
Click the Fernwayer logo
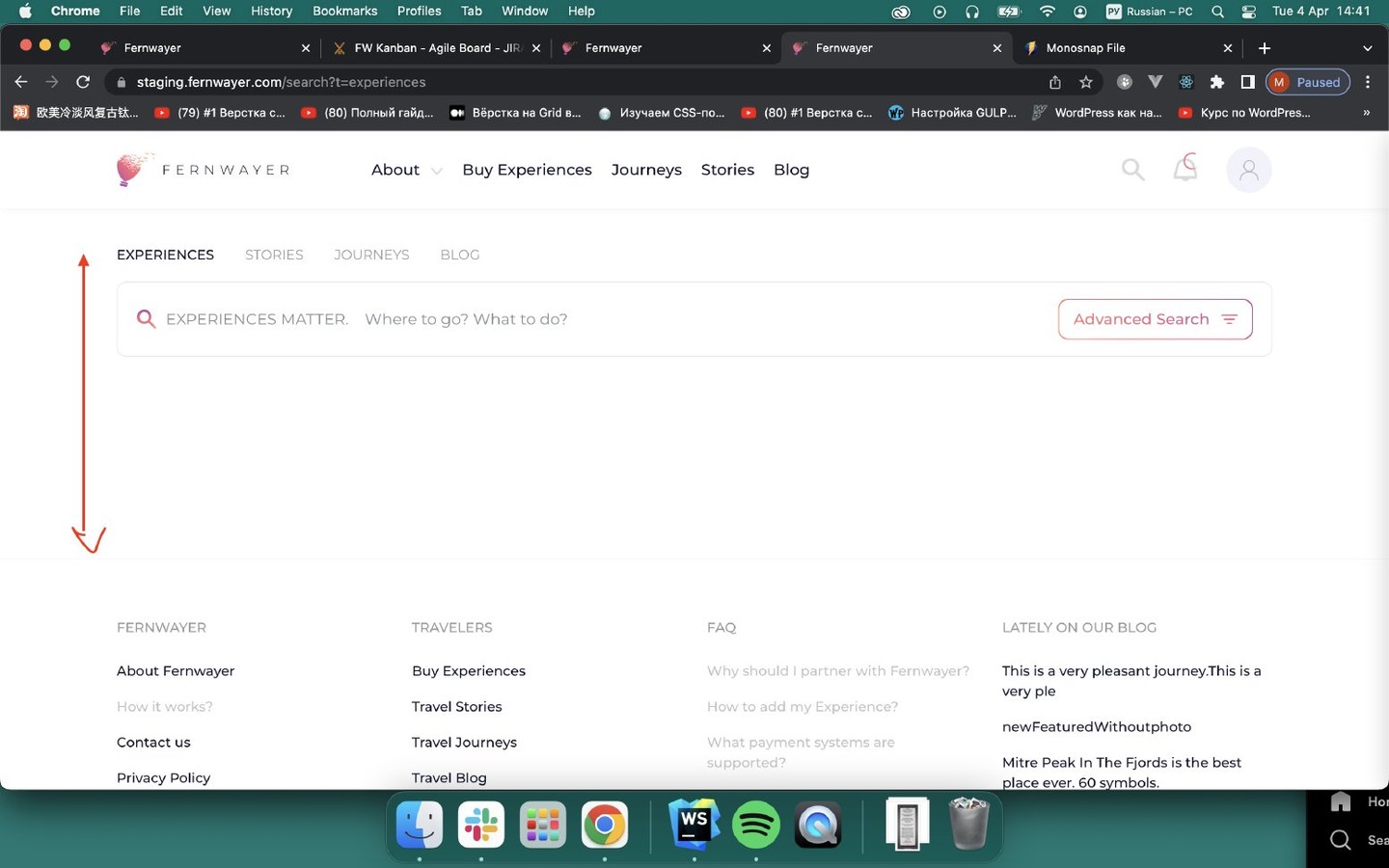click(x=203, y=170)
